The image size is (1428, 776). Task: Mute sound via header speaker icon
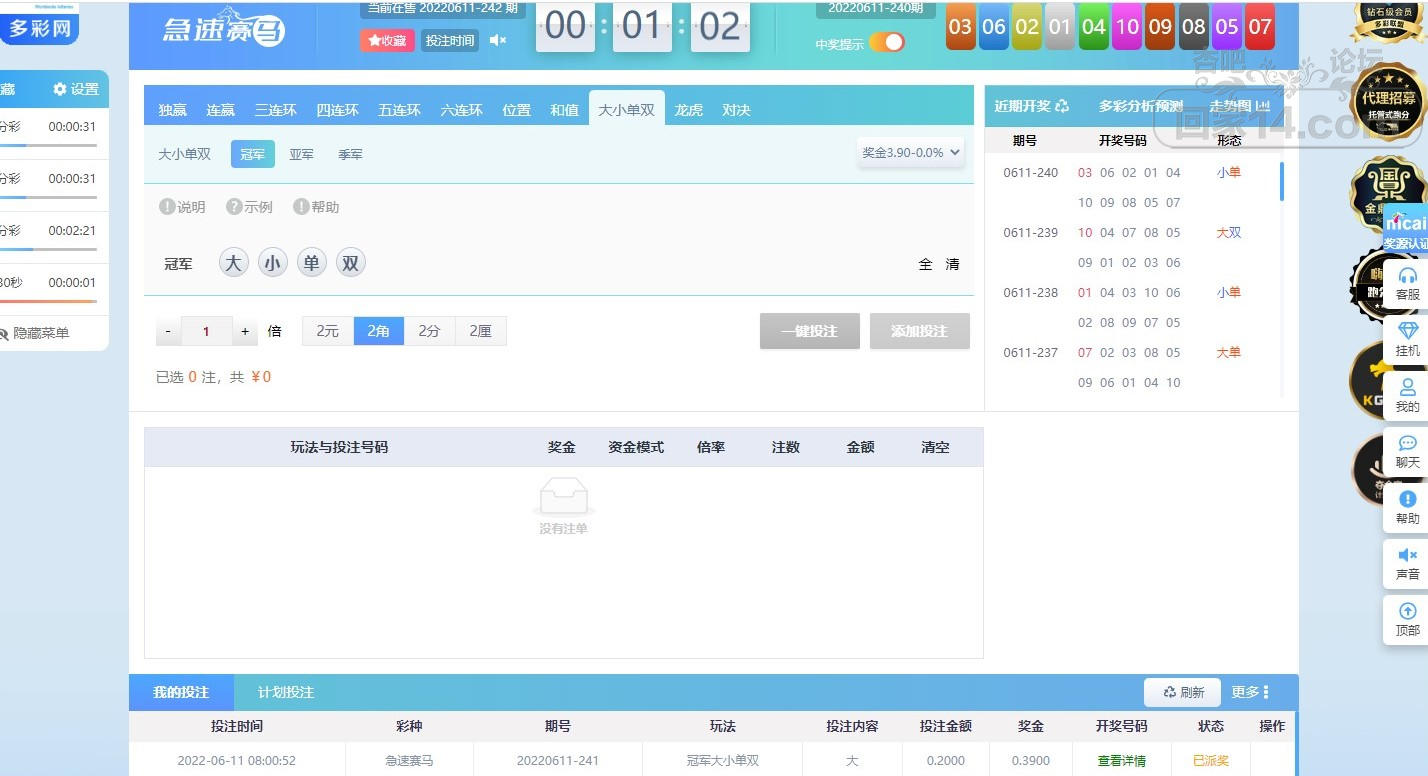497,40
